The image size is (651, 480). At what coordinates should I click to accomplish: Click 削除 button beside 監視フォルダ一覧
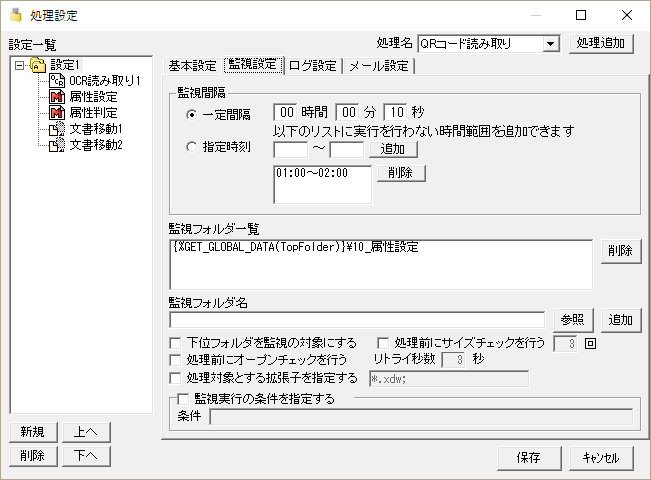pyautogui.click(x=621, y=251)
